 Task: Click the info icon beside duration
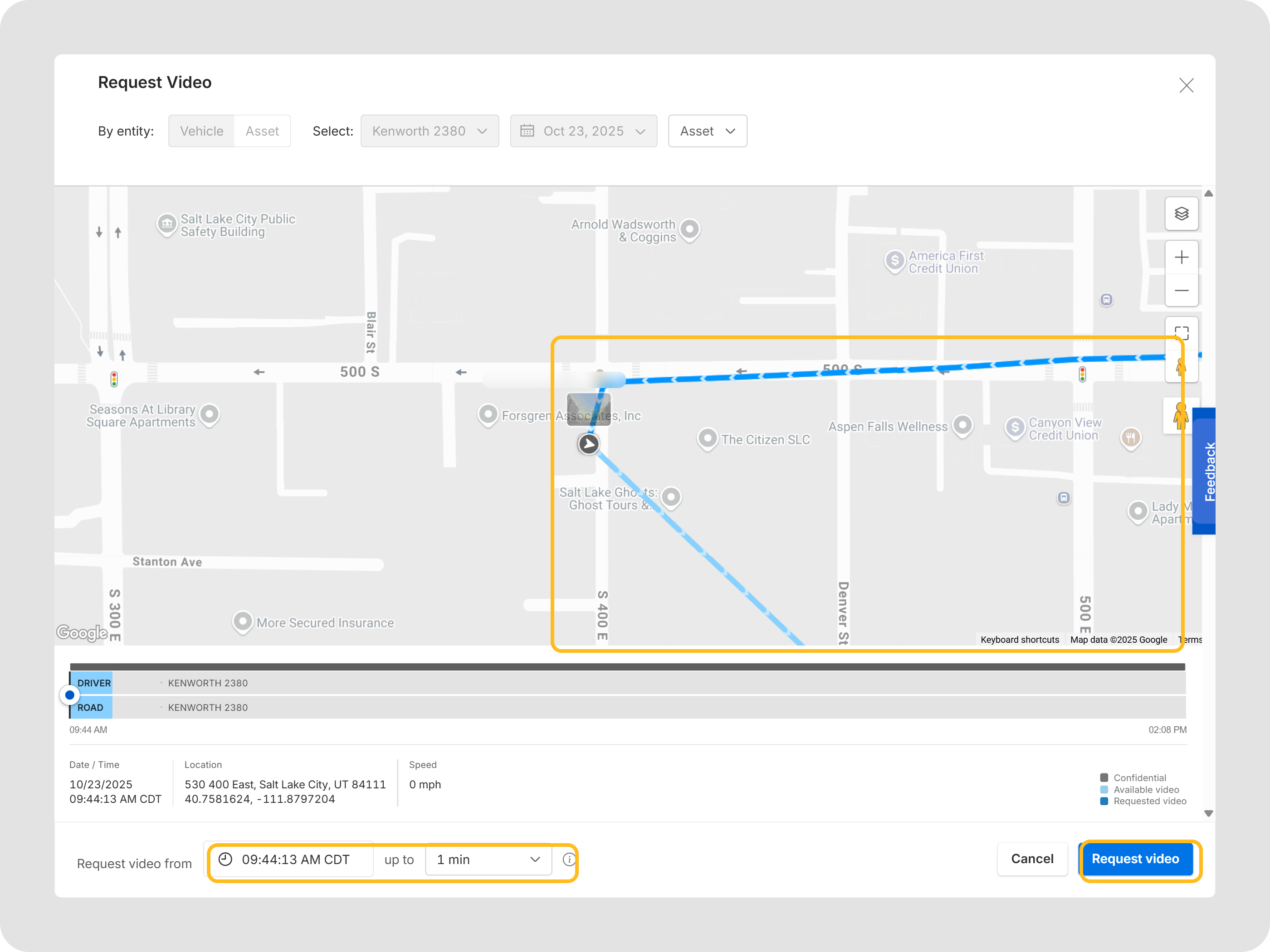pos(568,859)
